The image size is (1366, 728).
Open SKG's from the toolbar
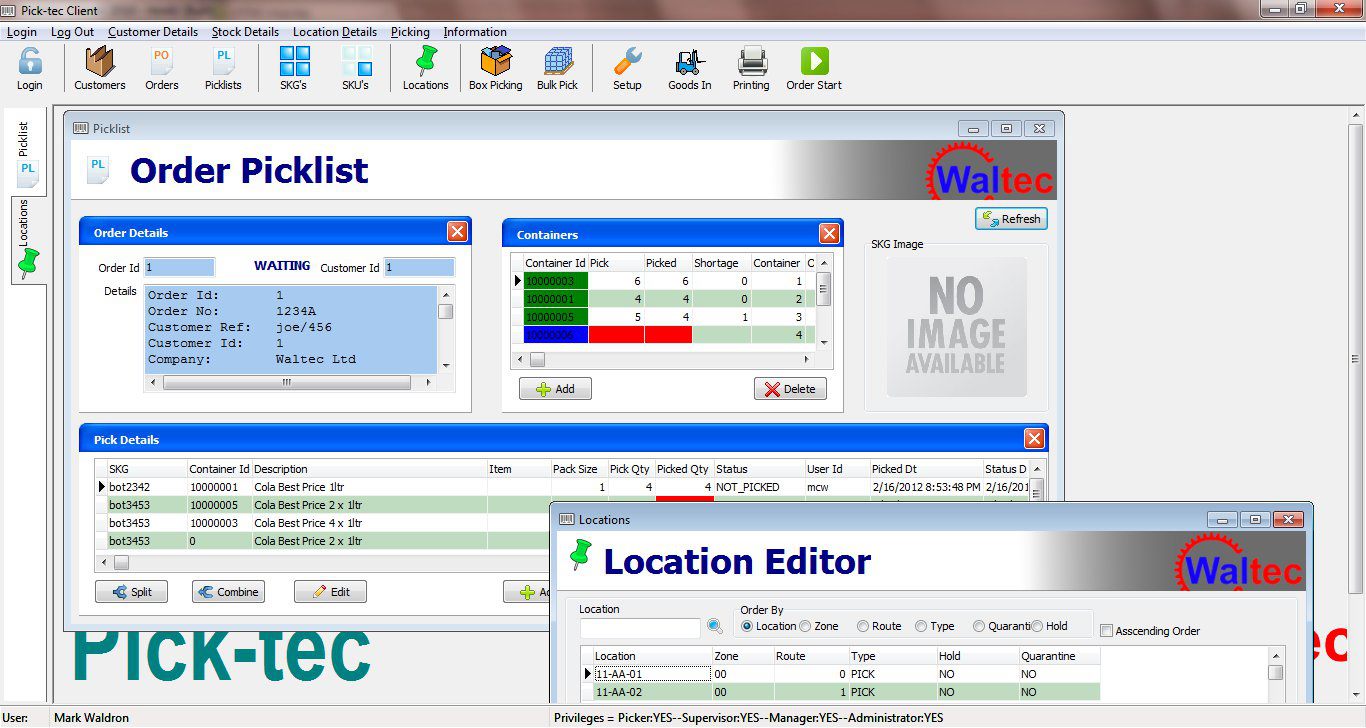(x=293, y=68)
